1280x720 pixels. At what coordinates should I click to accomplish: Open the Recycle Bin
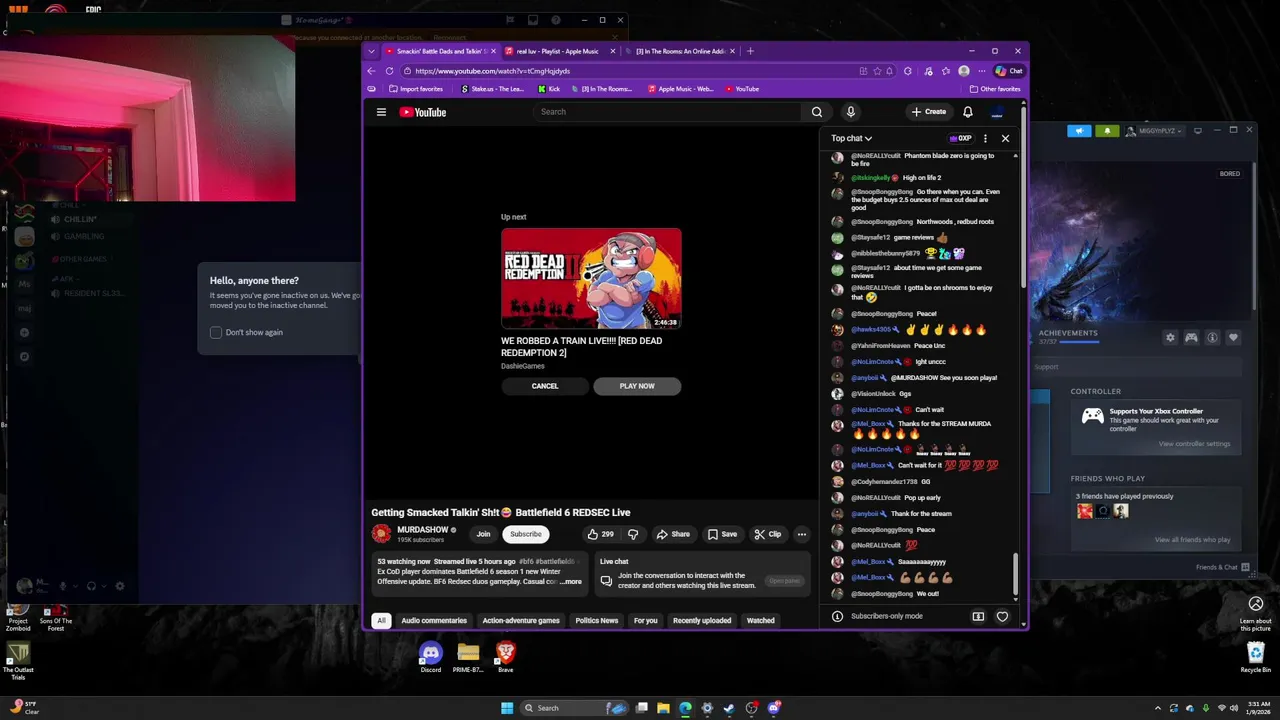[x=1256, y=657]
